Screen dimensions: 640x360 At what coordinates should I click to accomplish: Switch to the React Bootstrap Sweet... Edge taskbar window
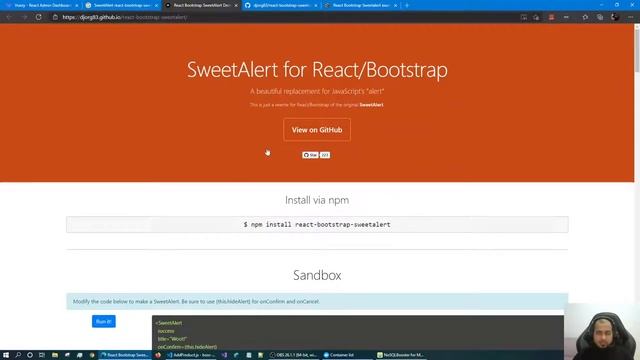(124, 355)
